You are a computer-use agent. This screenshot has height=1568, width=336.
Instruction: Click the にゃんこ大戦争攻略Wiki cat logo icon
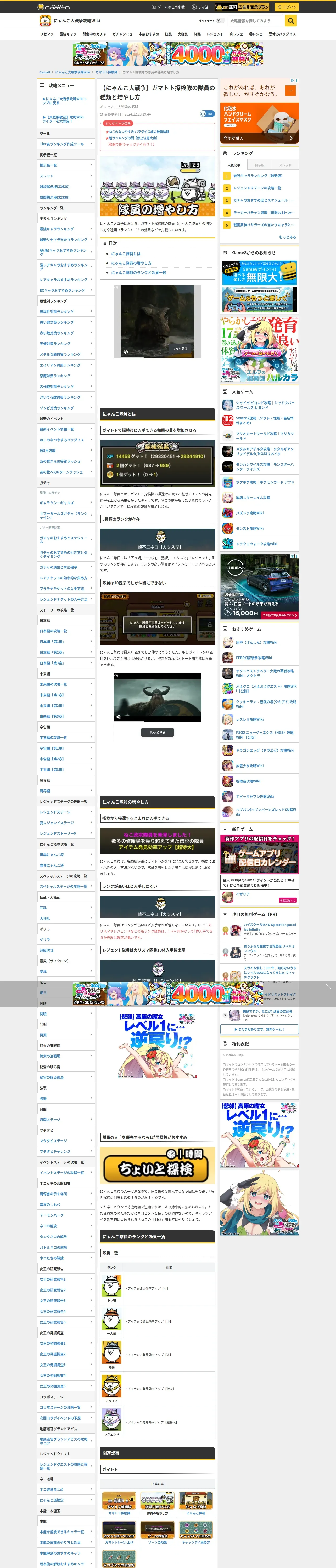[x=44, y=21]
